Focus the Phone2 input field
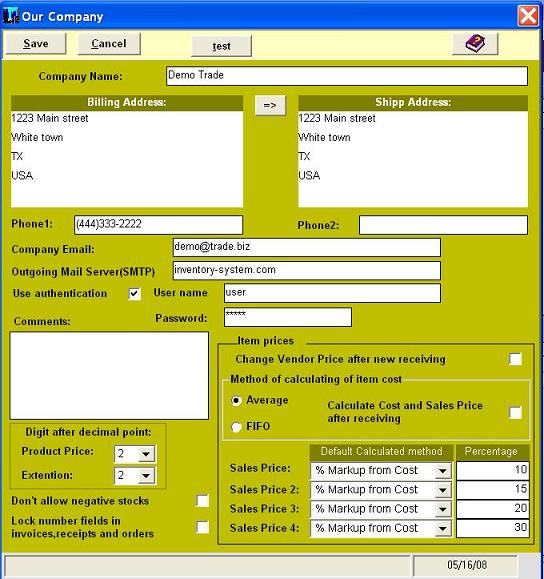Viewport: 544px width, 579px height. (443, 225)
